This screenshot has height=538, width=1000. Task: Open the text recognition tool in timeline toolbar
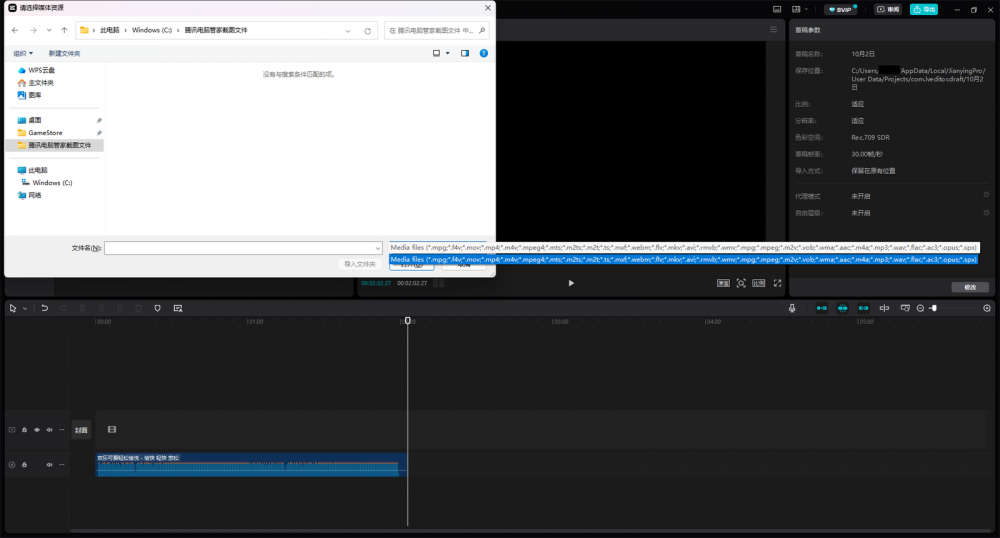point(178,309)
